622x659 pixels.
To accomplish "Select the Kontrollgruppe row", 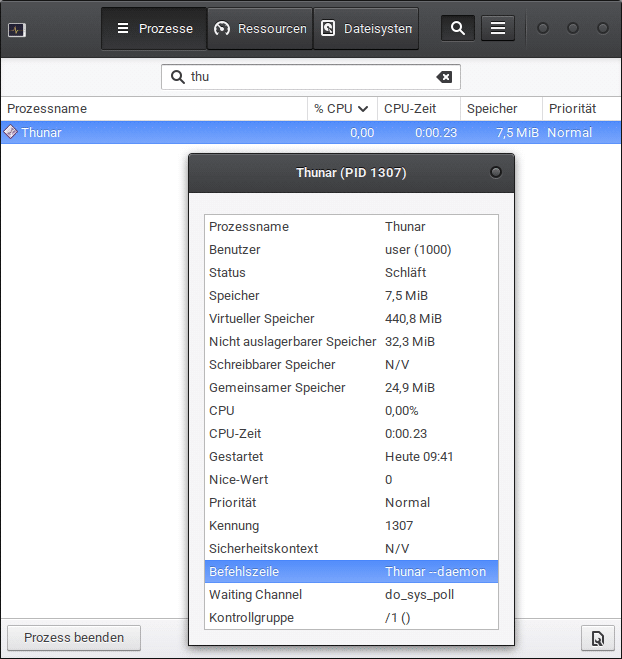I will (351, 617).
